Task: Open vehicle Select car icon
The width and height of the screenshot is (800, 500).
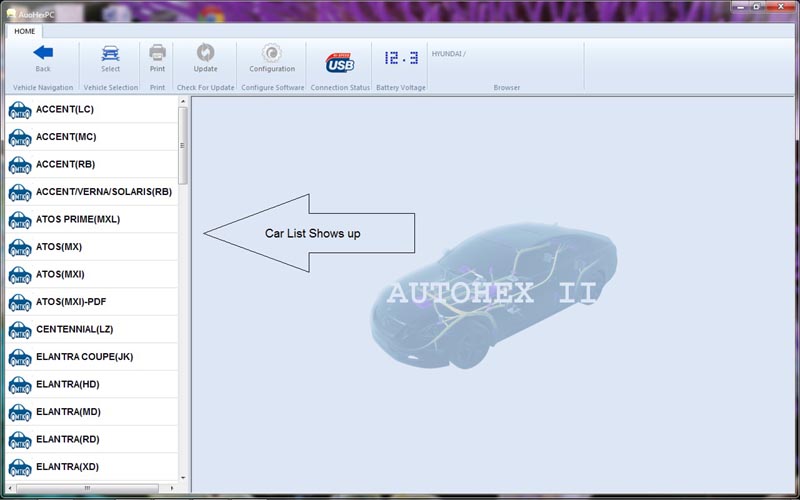Action: click(110, 53)
